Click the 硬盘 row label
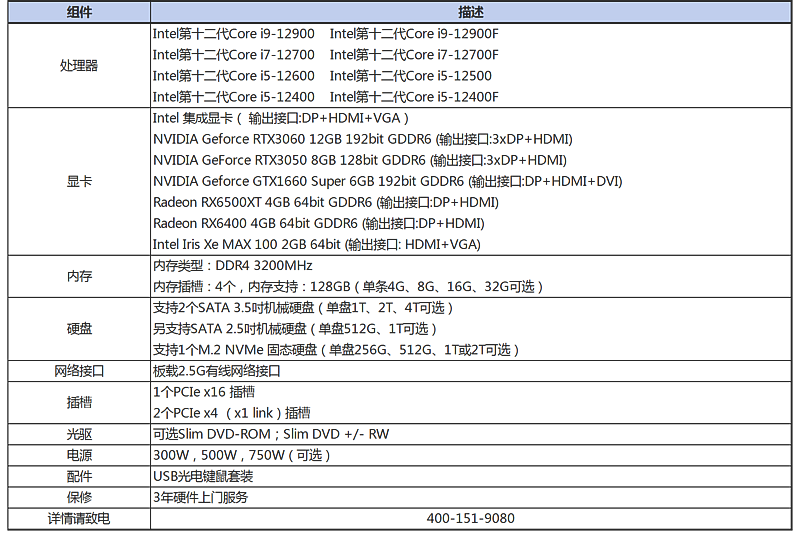The width and height of the screenshot is (800, 538). click(x=79, y=329)
